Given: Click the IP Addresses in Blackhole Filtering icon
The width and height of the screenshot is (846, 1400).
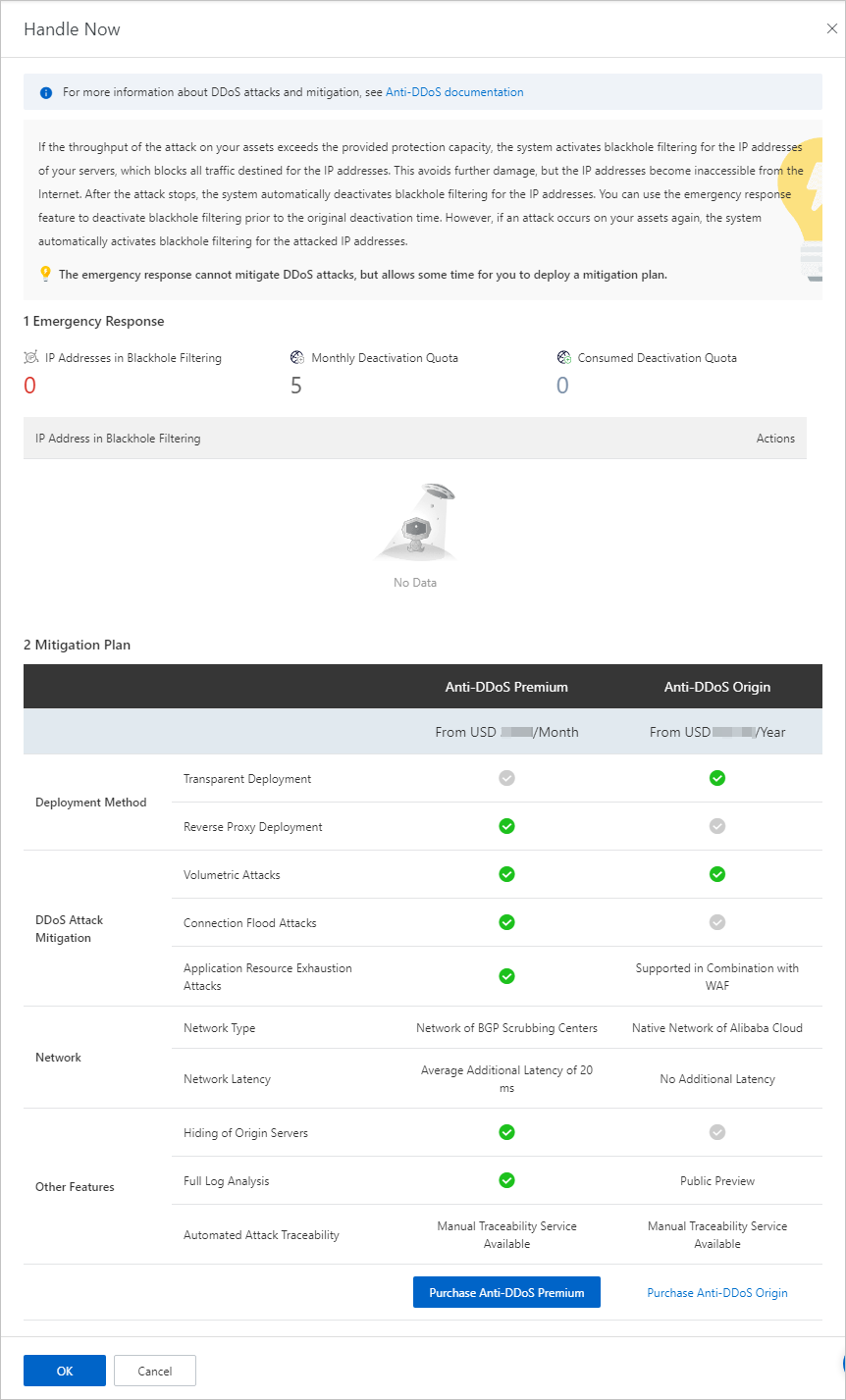Looking at the screenshot, I should click(31, 358).
